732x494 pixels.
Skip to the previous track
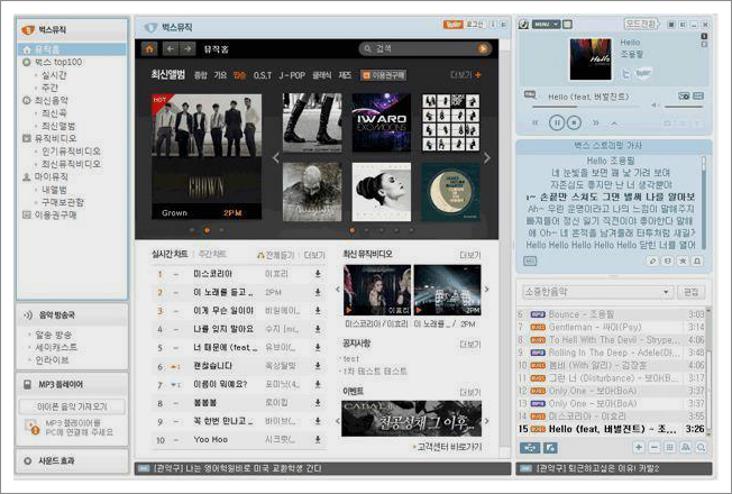click(x=535, y=123)
